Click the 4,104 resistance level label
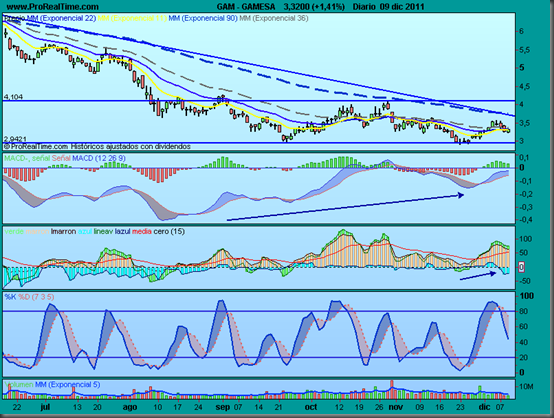 point(13,97)
